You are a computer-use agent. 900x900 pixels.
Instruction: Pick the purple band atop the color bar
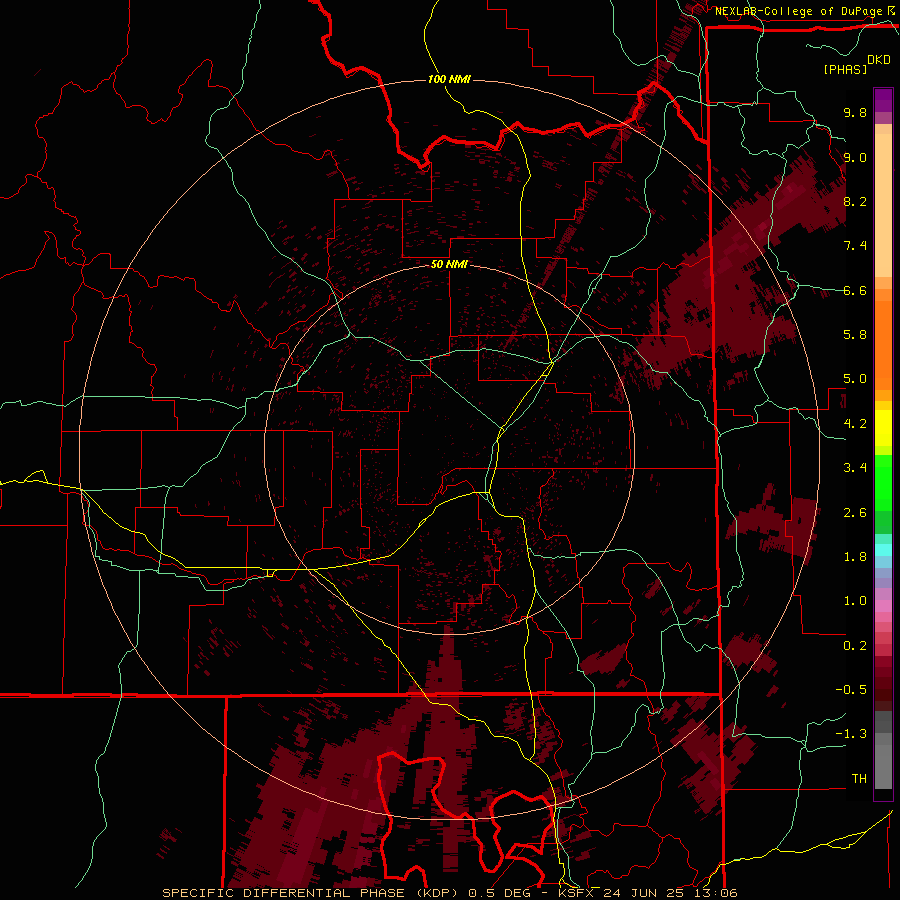coord(883,100)
